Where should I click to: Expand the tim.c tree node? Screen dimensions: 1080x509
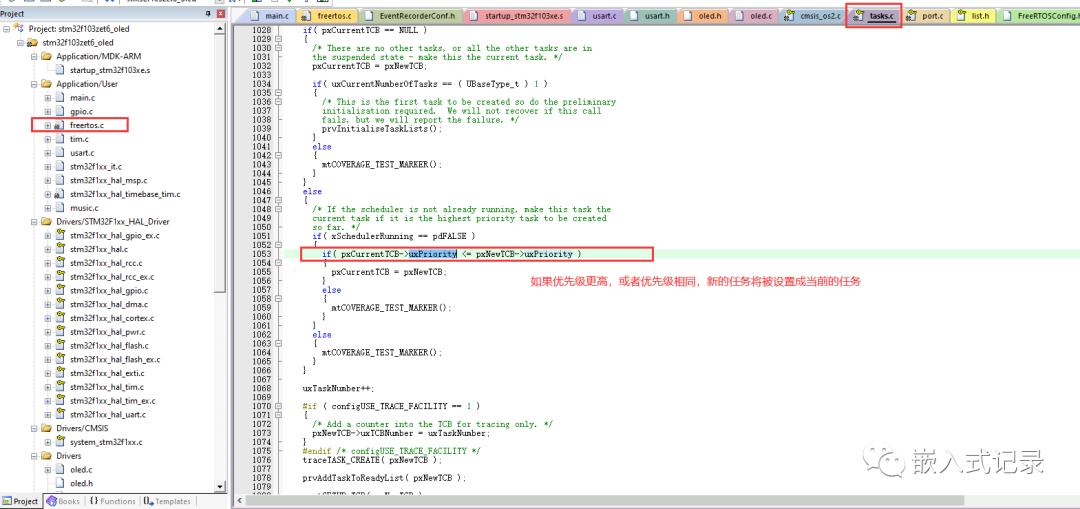point(48,139)
